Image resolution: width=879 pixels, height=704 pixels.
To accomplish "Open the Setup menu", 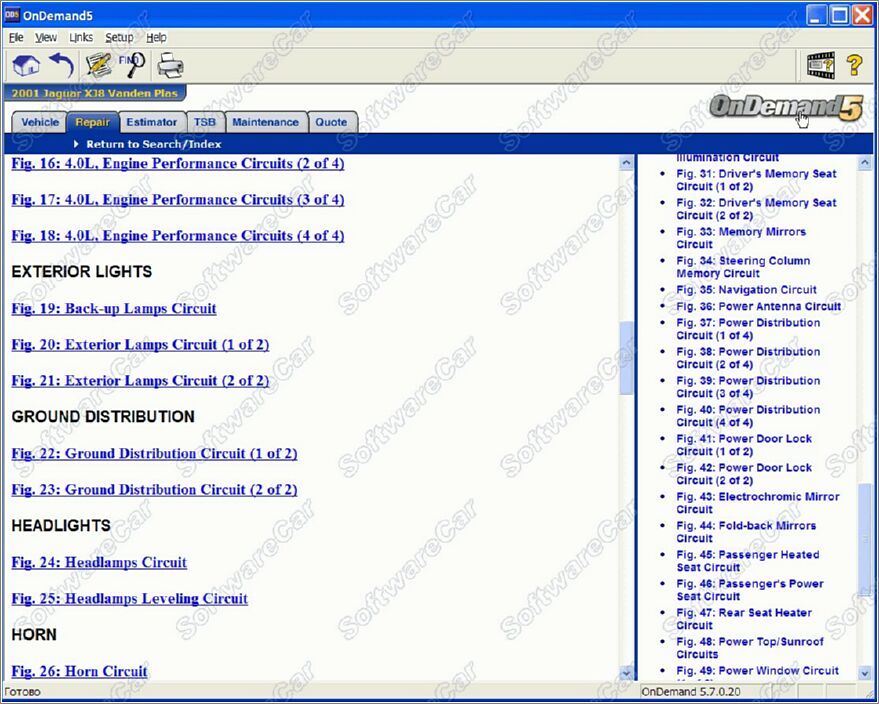I will (x=119, y=38).
